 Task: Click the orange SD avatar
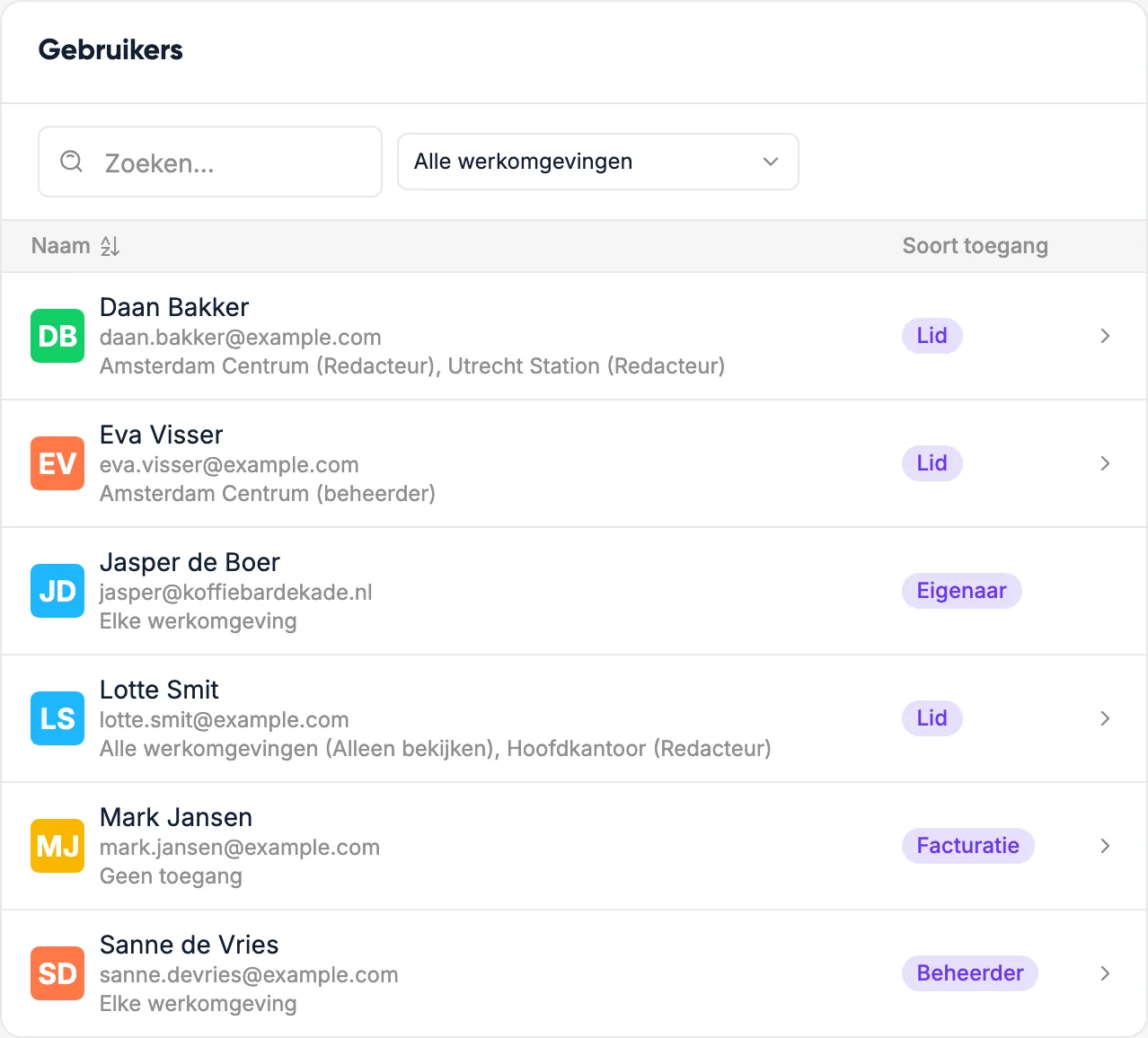[57, 973]
